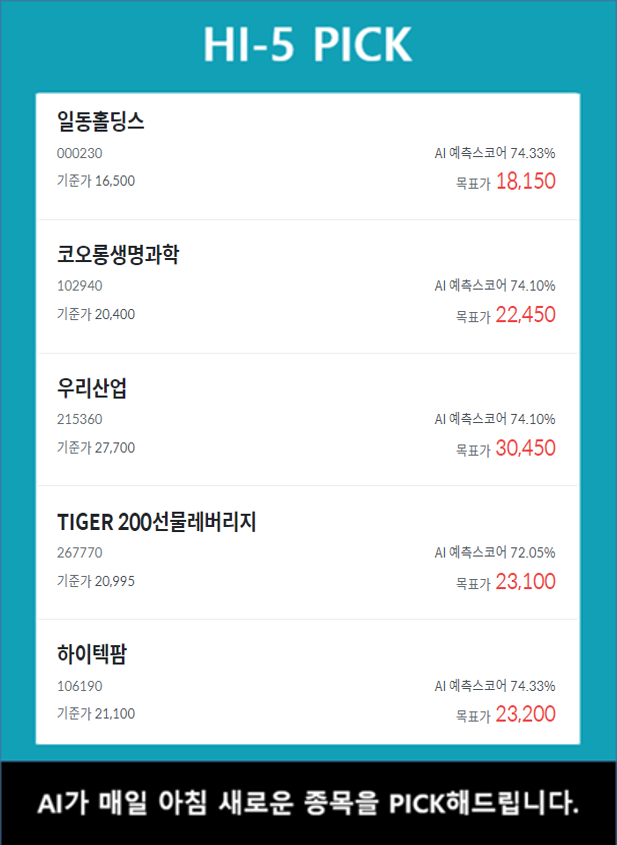Open TIGER 200선물레버리지 listing
The image size is (617, 845).
[157, 521]
